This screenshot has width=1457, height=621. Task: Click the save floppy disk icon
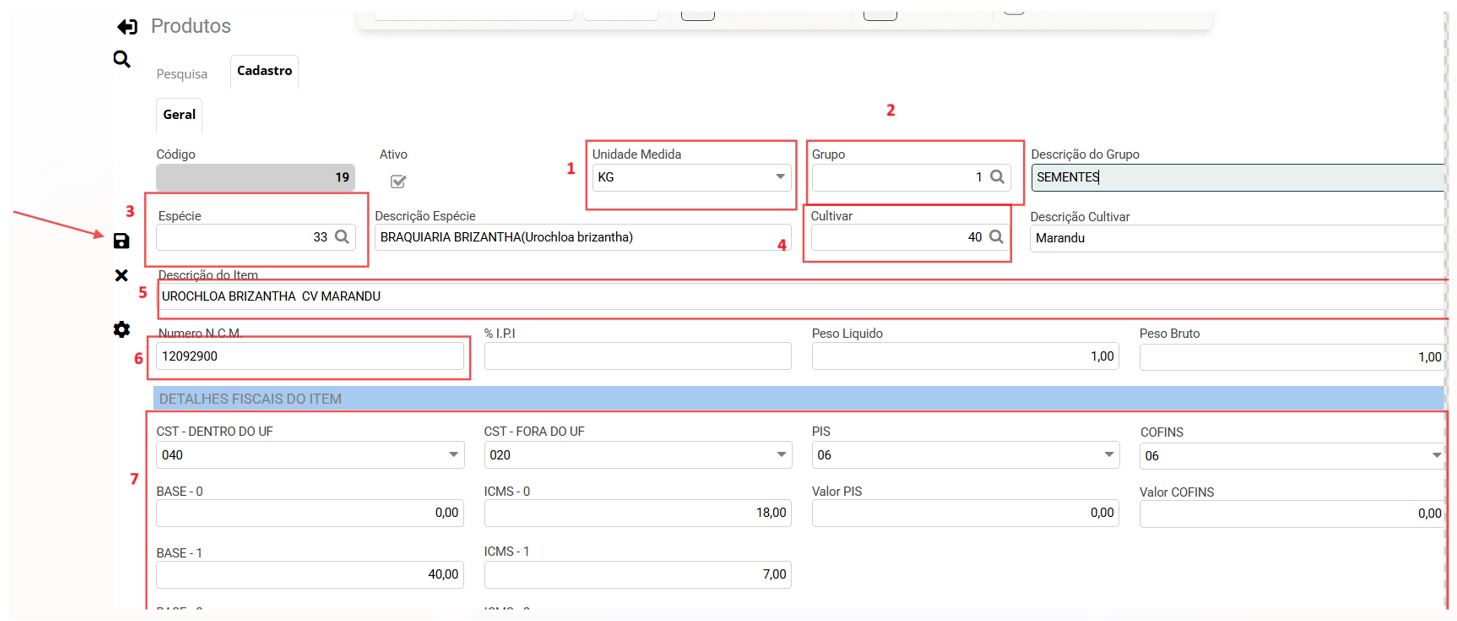coord(121,241)
